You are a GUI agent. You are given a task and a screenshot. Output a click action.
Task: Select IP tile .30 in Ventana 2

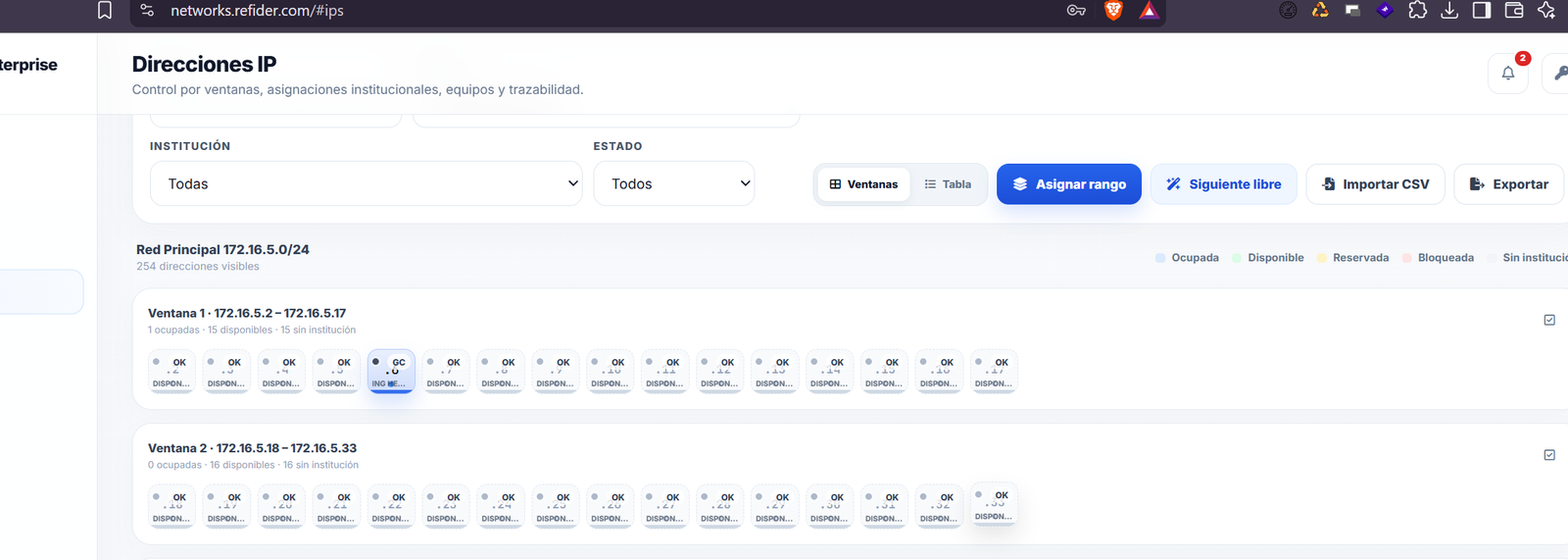click(x=830, y=507)
